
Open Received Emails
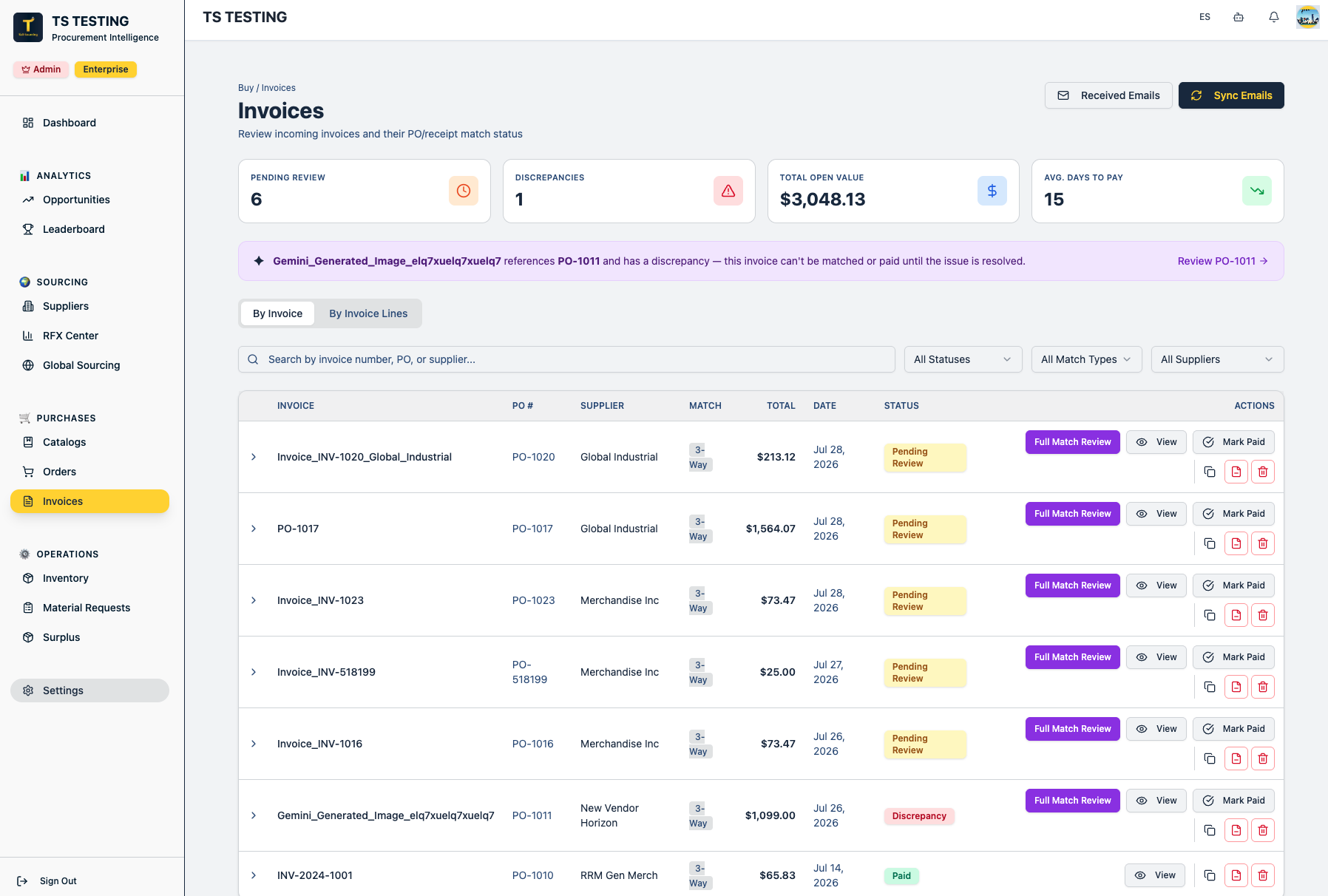1108,95
